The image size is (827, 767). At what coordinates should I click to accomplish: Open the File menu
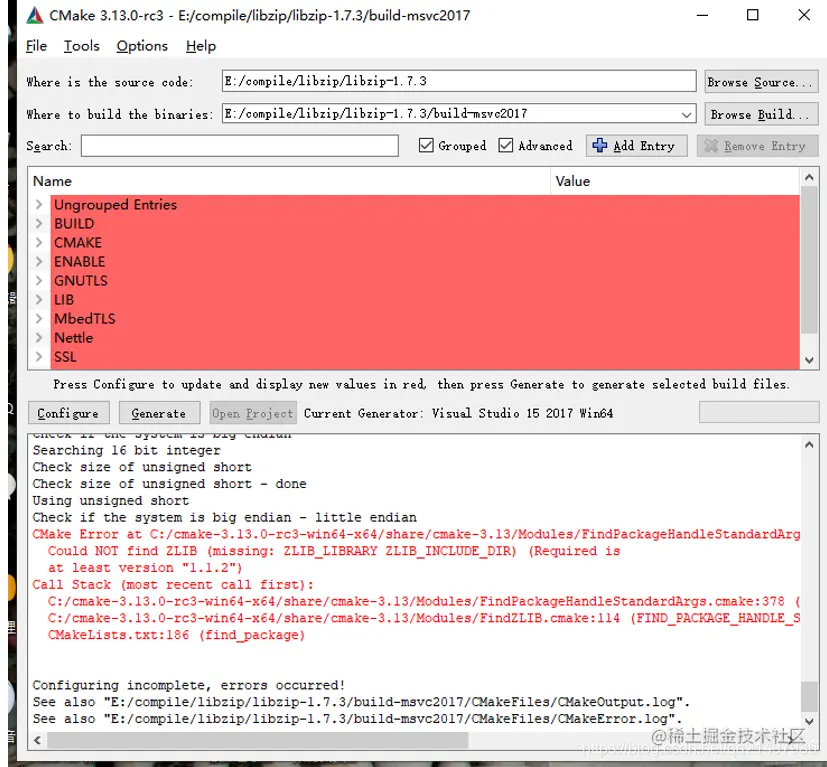pyautogui.click(x=36, y=46)
